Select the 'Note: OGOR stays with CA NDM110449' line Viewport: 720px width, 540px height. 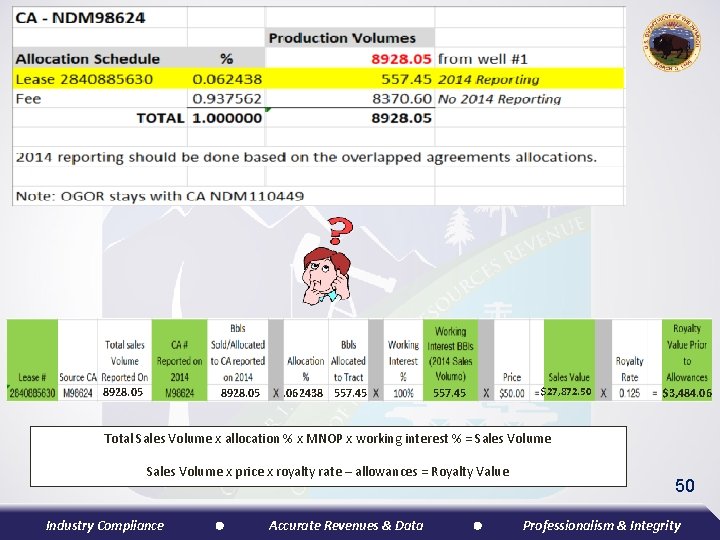(x=159, y=196)
